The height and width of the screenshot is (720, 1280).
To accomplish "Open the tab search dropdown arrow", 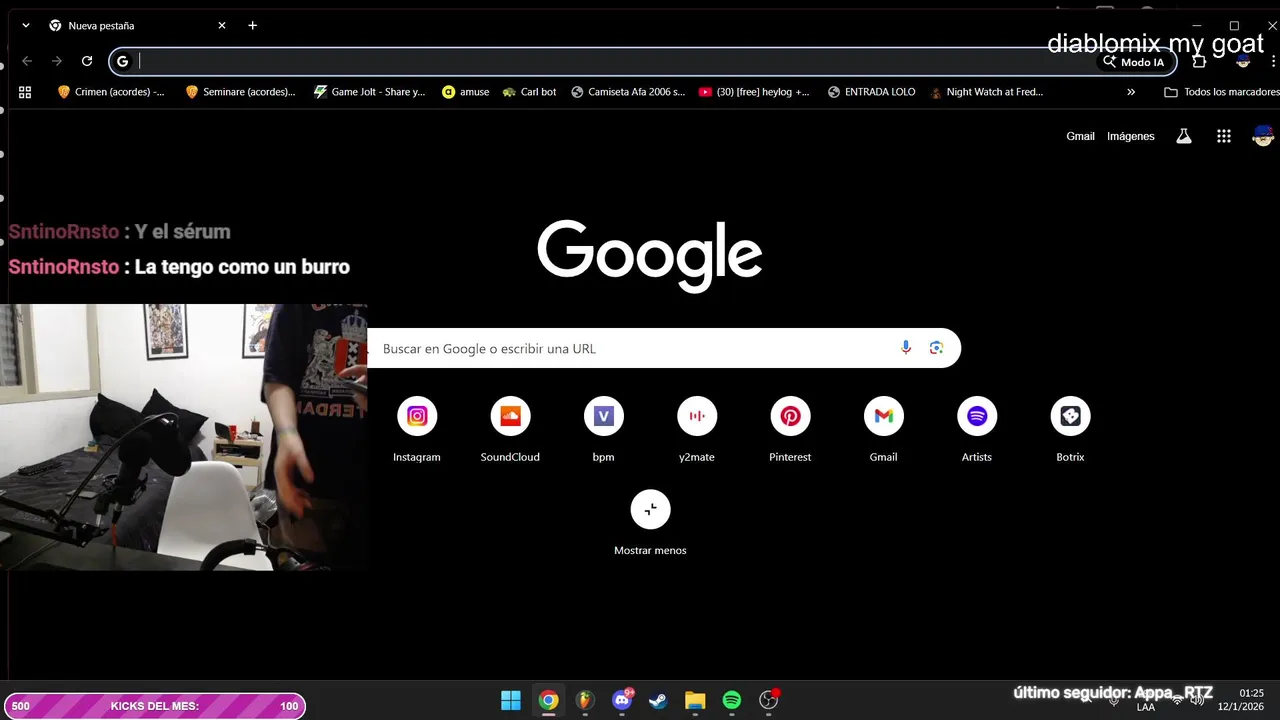I will coord(25,25).
